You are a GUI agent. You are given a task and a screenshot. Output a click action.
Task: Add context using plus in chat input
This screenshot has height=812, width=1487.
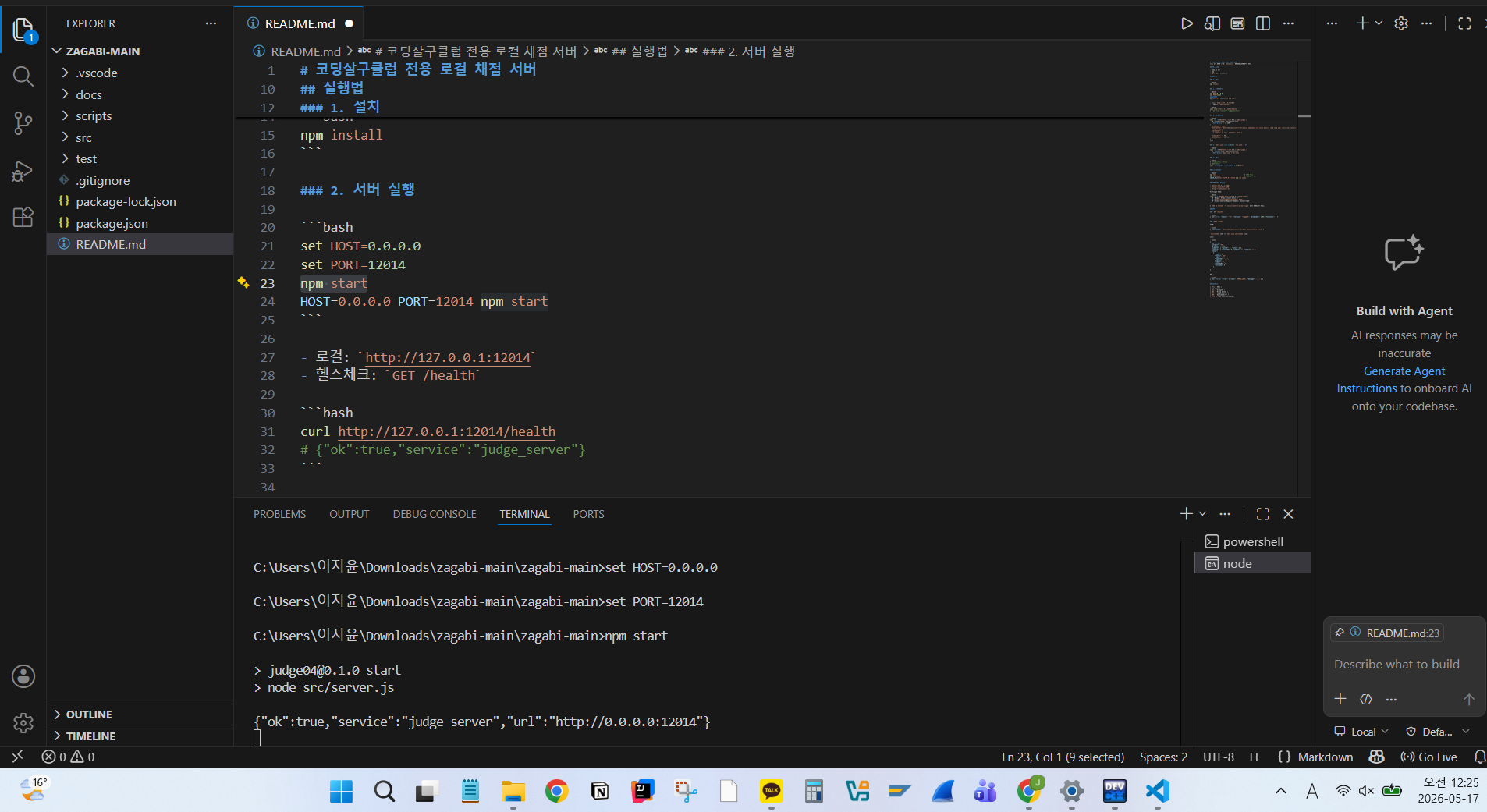coord(1340,699)
